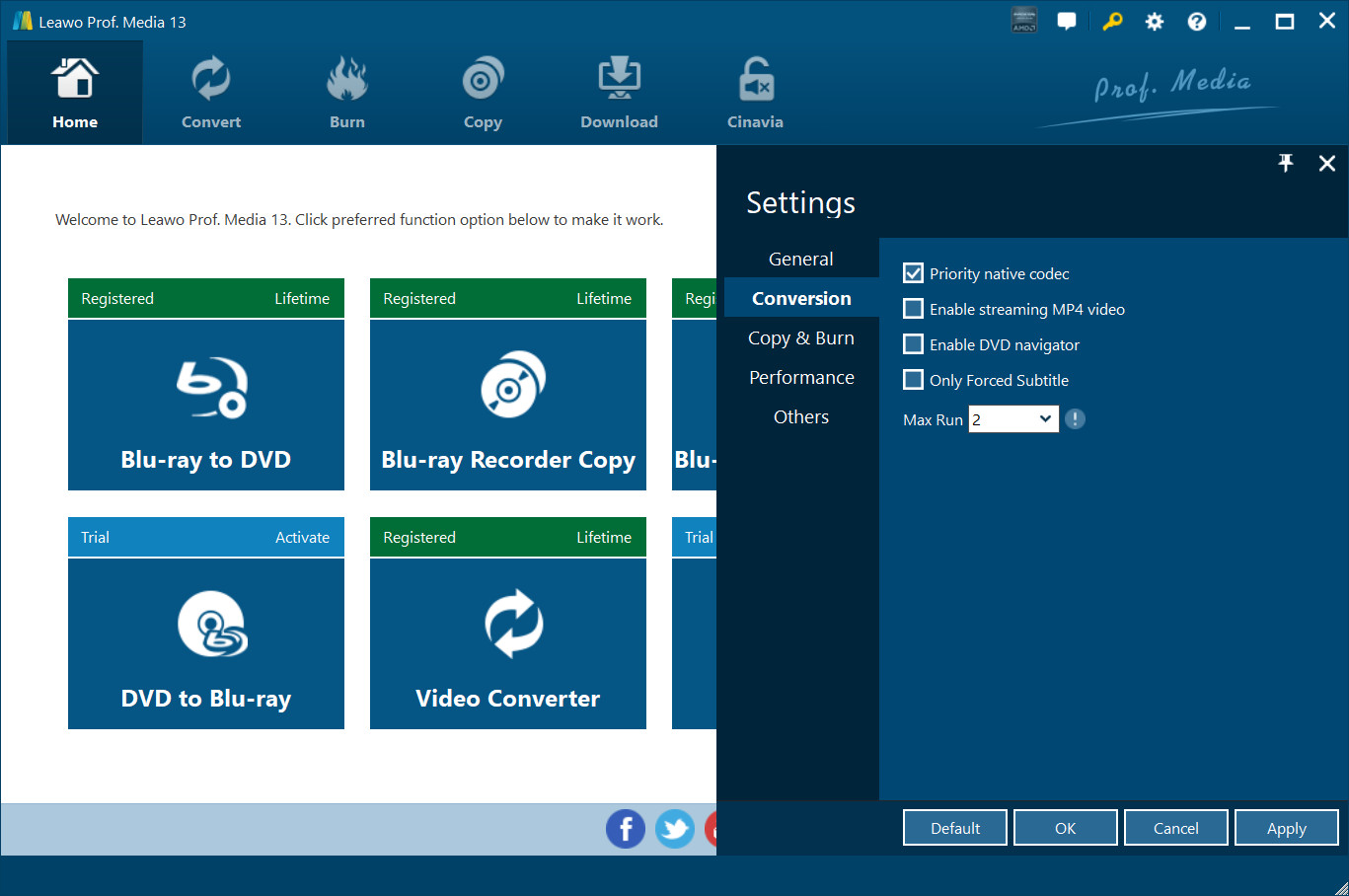This screenshot has width=1349, height=896.
Task: Reset settings with the Default button
Action: click(954, 828)
